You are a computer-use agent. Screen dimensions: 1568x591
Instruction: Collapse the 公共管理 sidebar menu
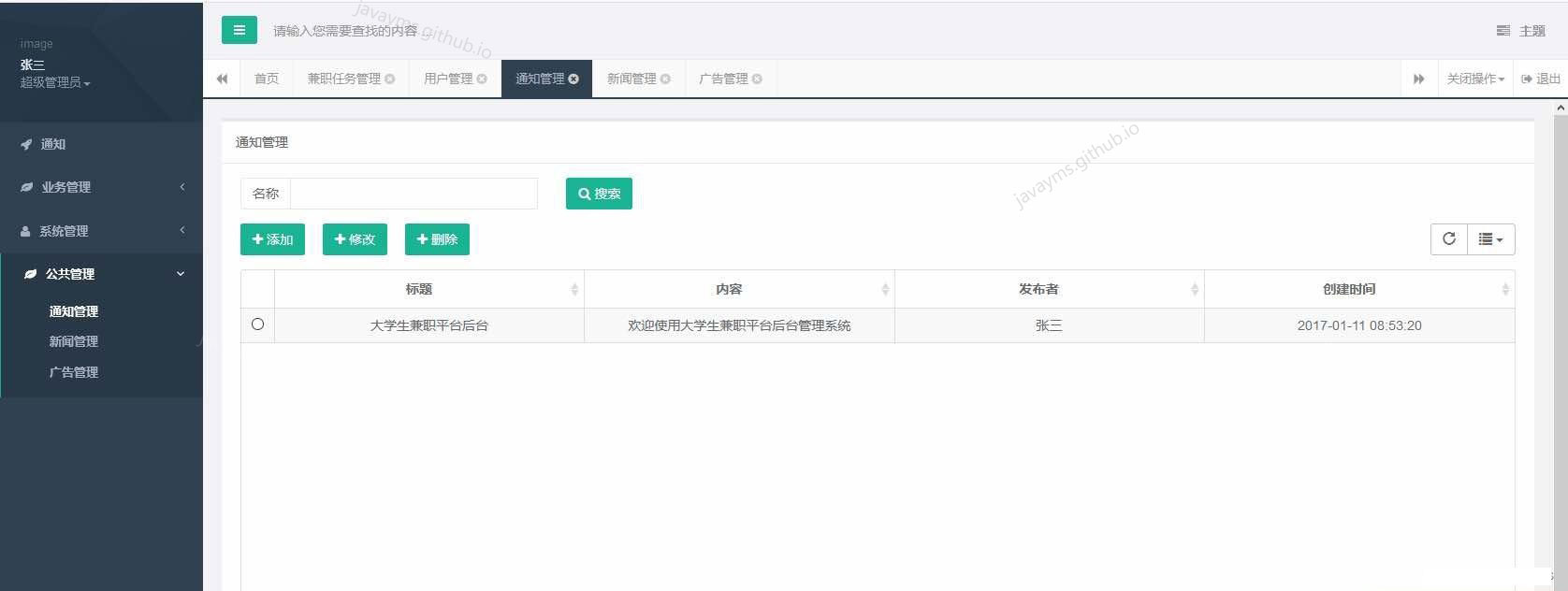tap(101, 274)
